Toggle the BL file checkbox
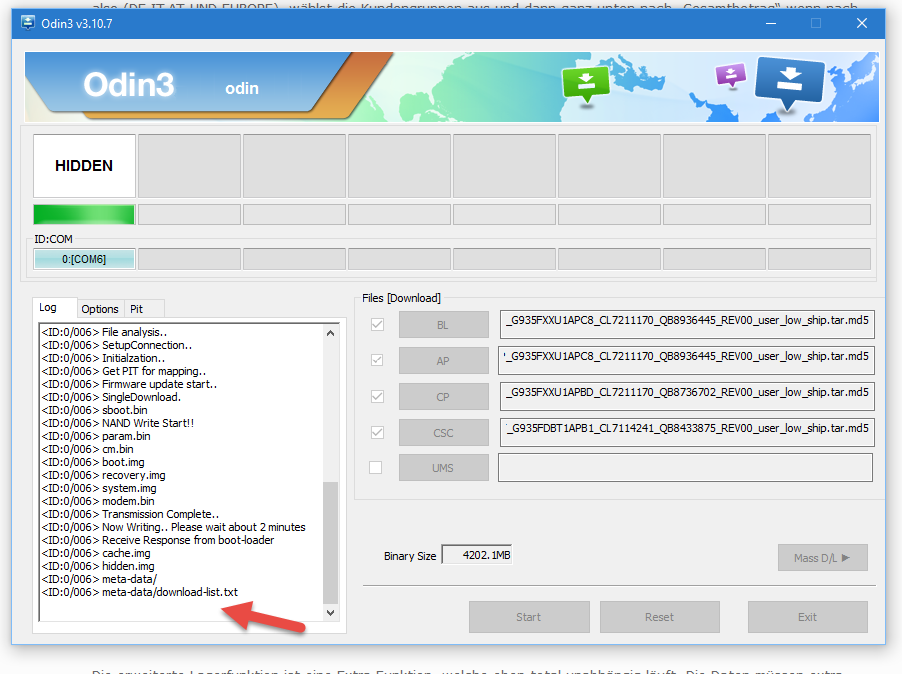The height and width of the screenshot is (674, 902). tap(377, 325)
